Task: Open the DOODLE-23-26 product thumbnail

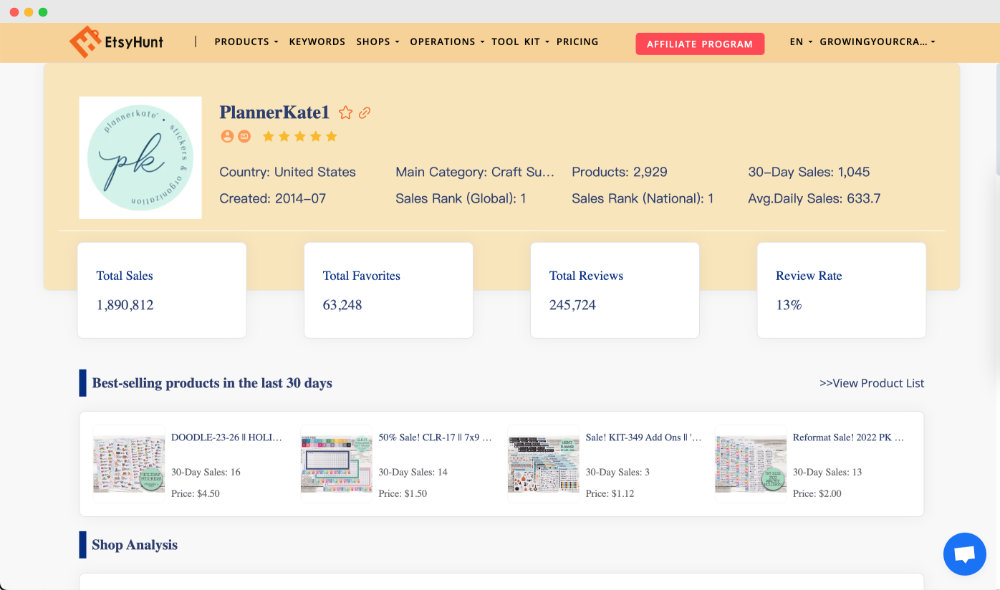Action: 129,464
